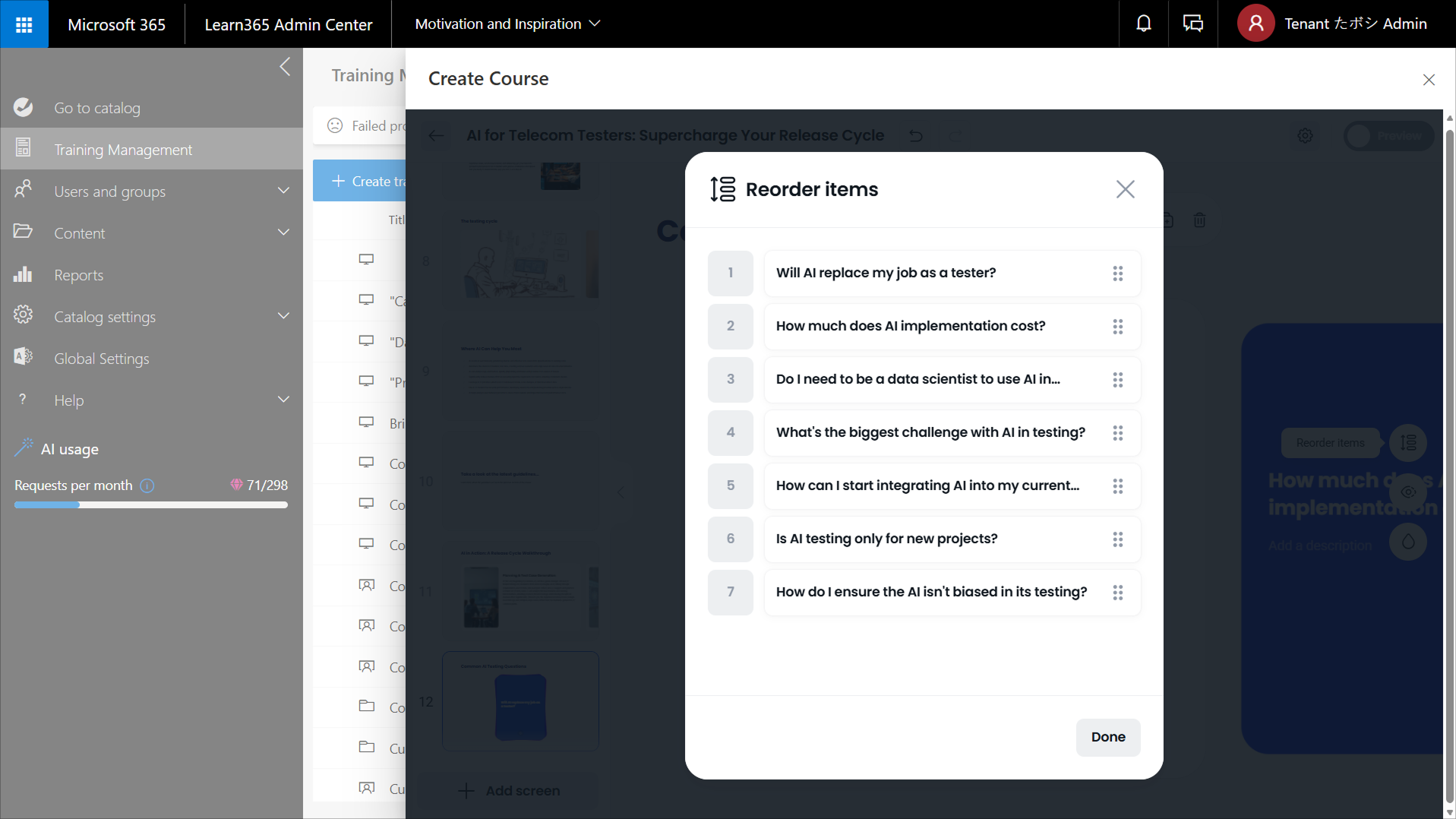
Task: Click the requests per month info icon
Action: (x=147, y=485)
